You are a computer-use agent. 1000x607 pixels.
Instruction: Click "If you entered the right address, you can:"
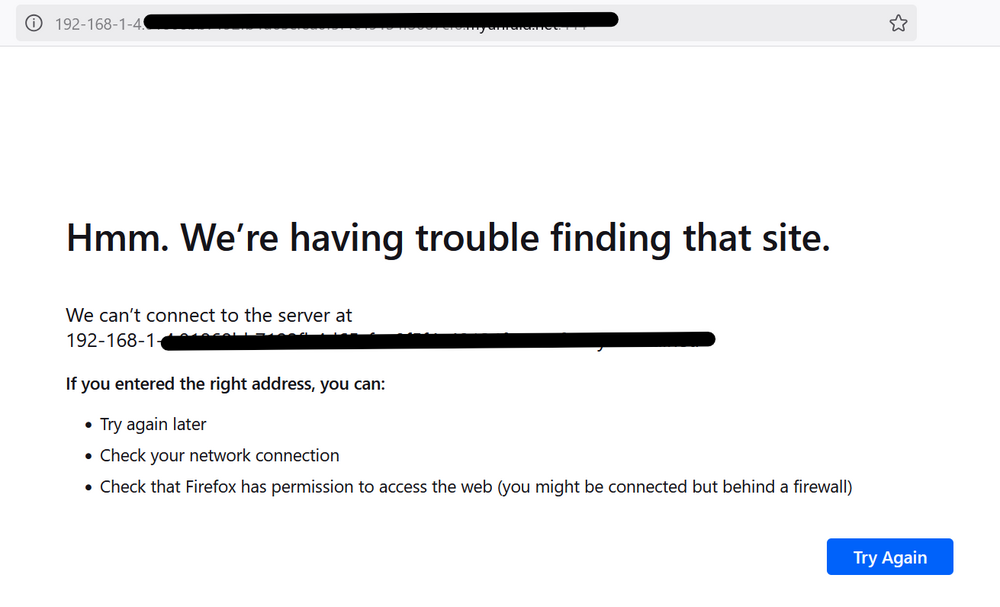click(225, 384)
